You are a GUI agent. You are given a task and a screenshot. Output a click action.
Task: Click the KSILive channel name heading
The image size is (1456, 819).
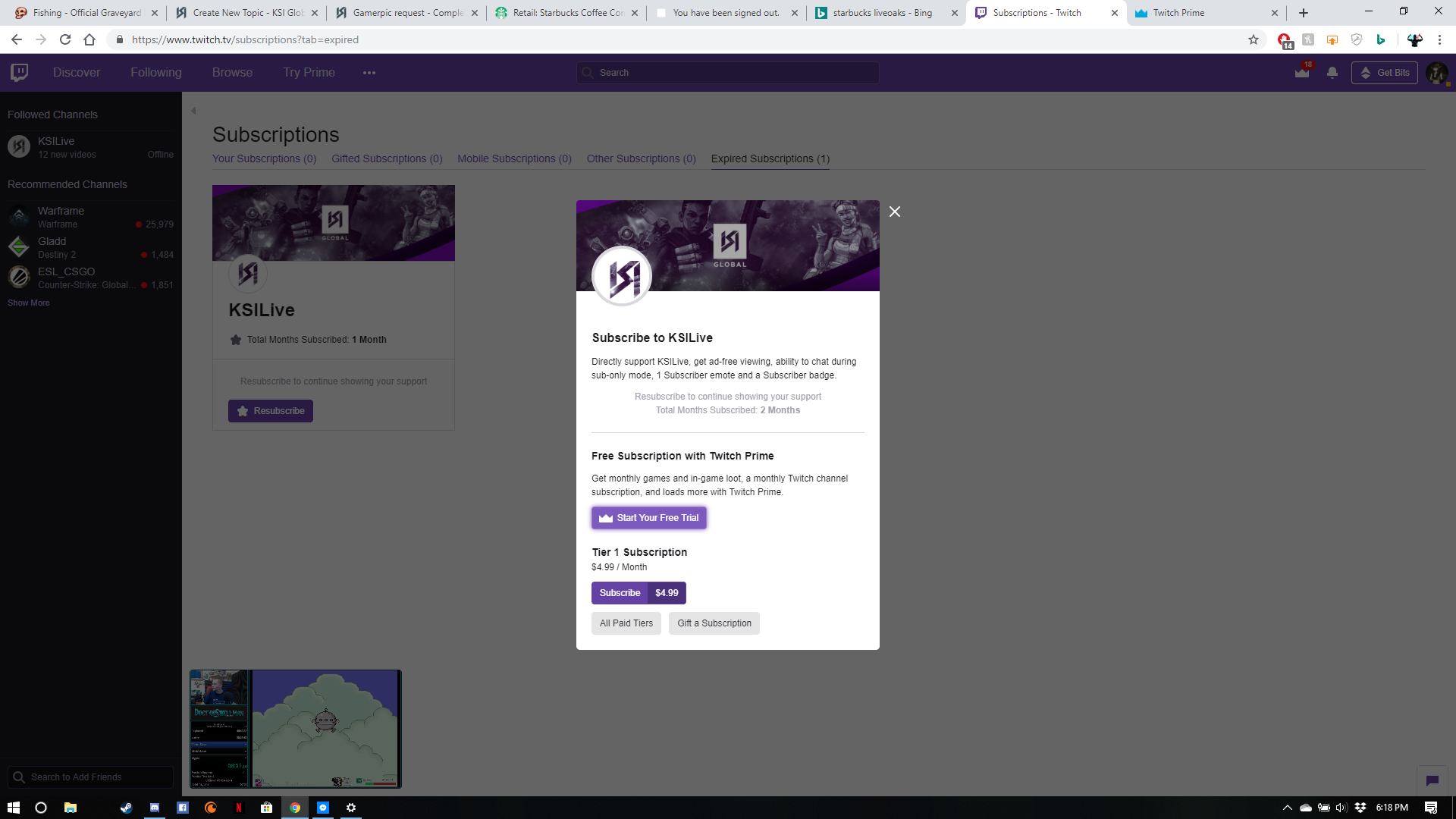(x=262, y=310)
